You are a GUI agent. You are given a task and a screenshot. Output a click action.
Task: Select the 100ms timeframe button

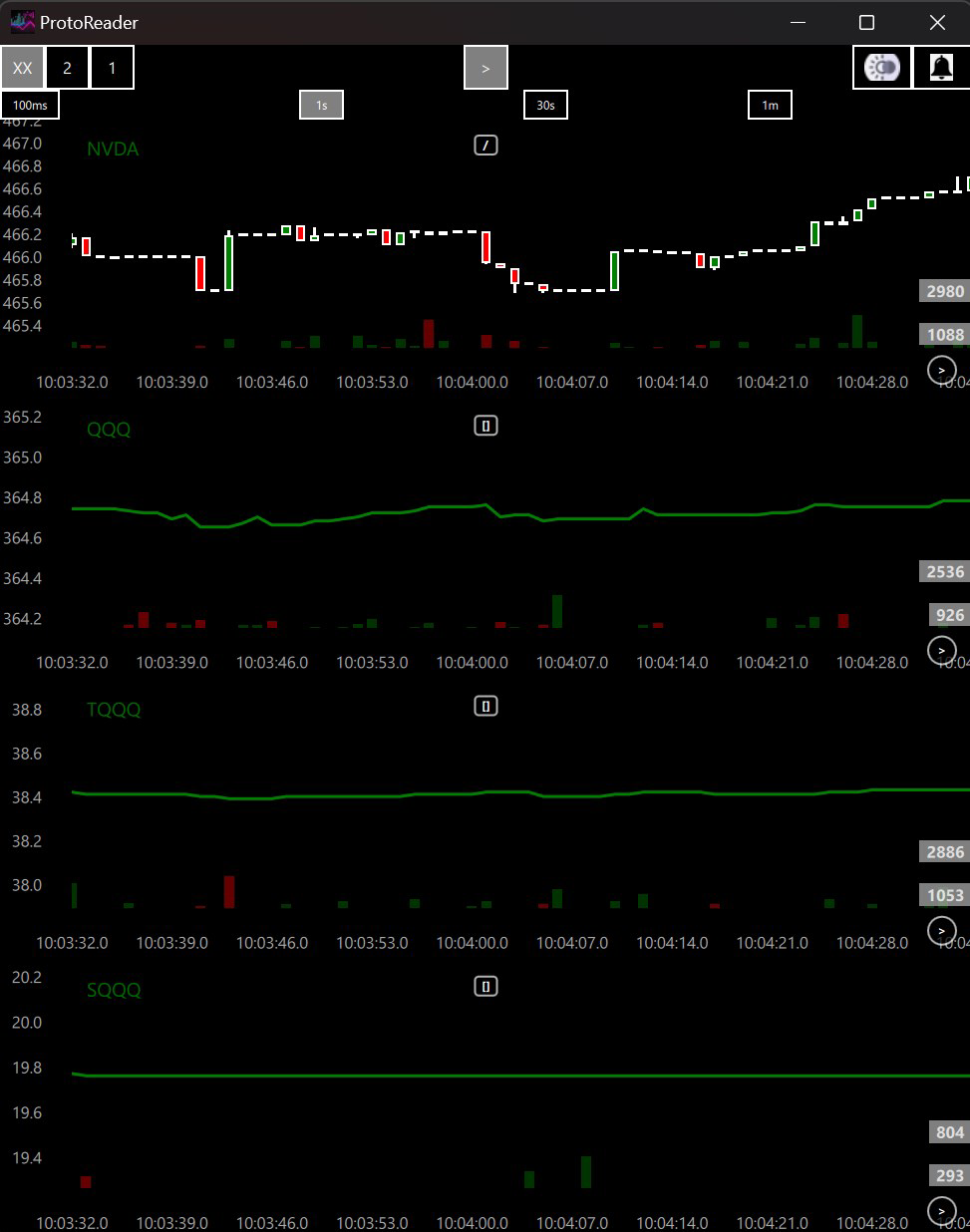pos(29,104)
